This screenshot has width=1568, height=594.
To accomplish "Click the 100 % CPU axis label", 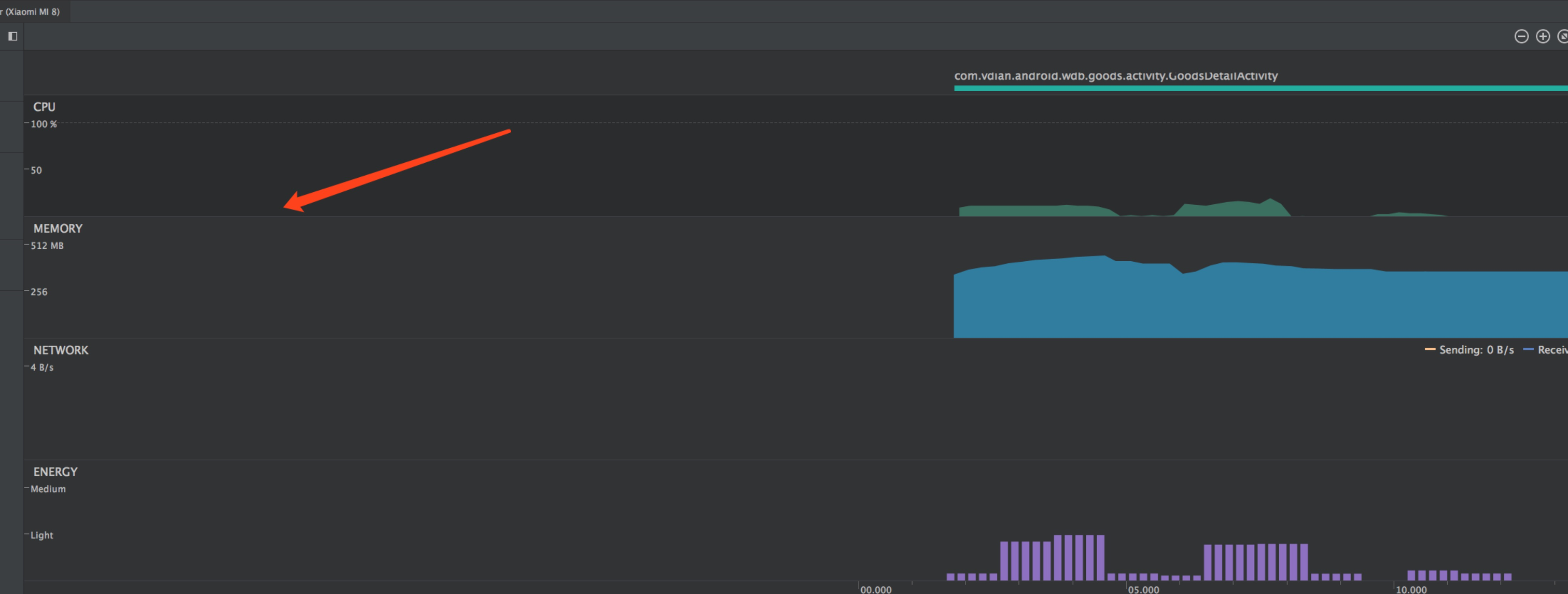I will click(44, 124).
